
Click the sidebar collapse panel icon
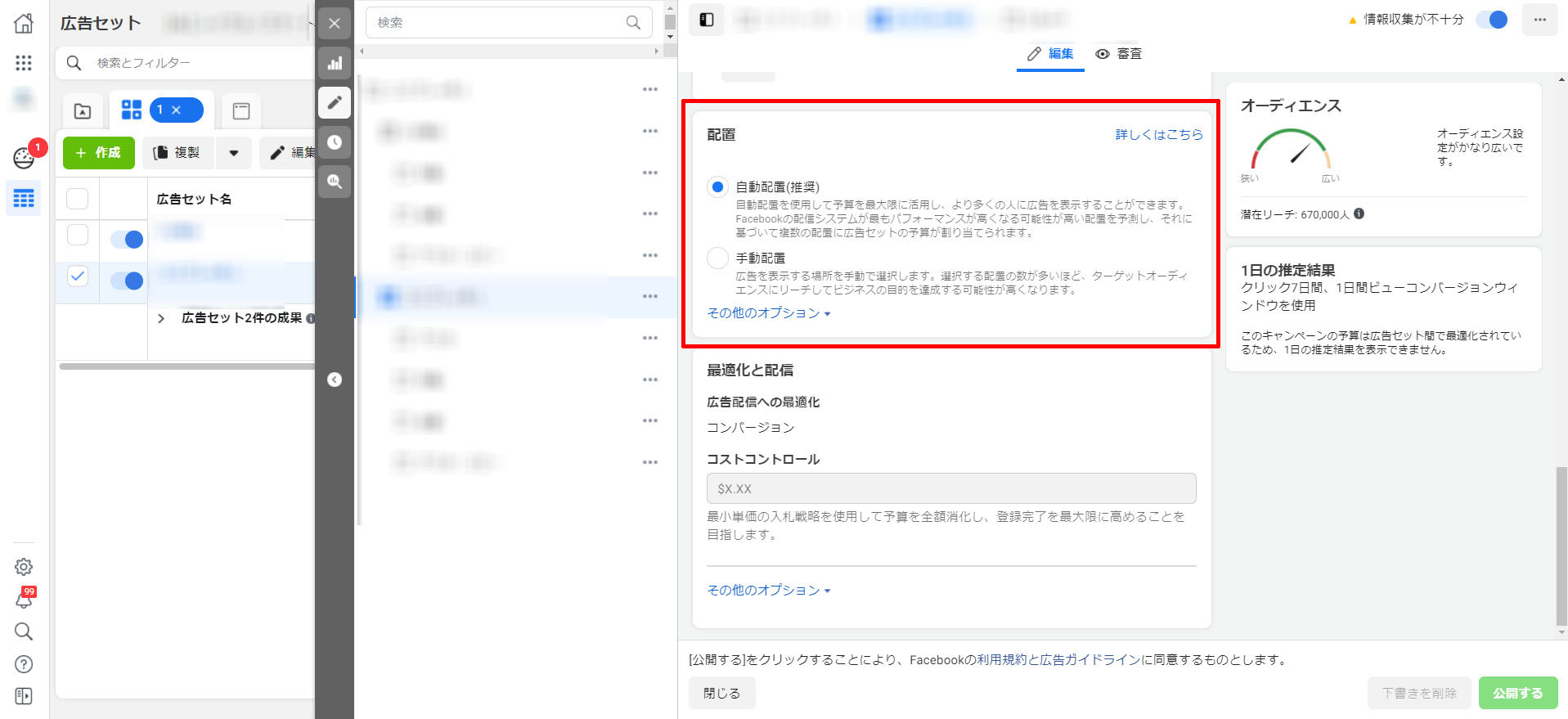[x=24, y=696]
